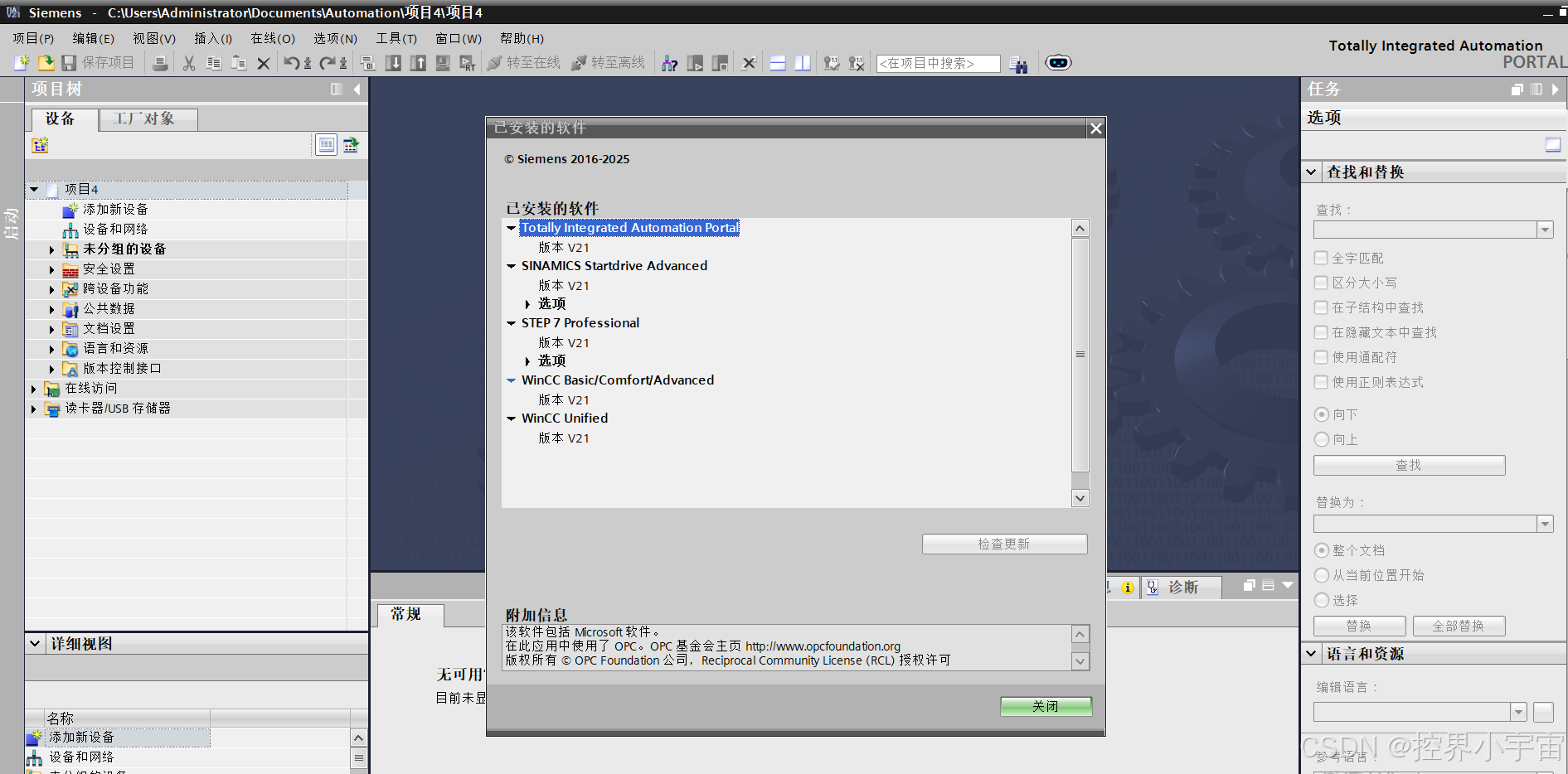The height and width of the screenshot is (774, 1568).
Task: Click the paste icon in toolbar
Action: click(x=239, y=63)
